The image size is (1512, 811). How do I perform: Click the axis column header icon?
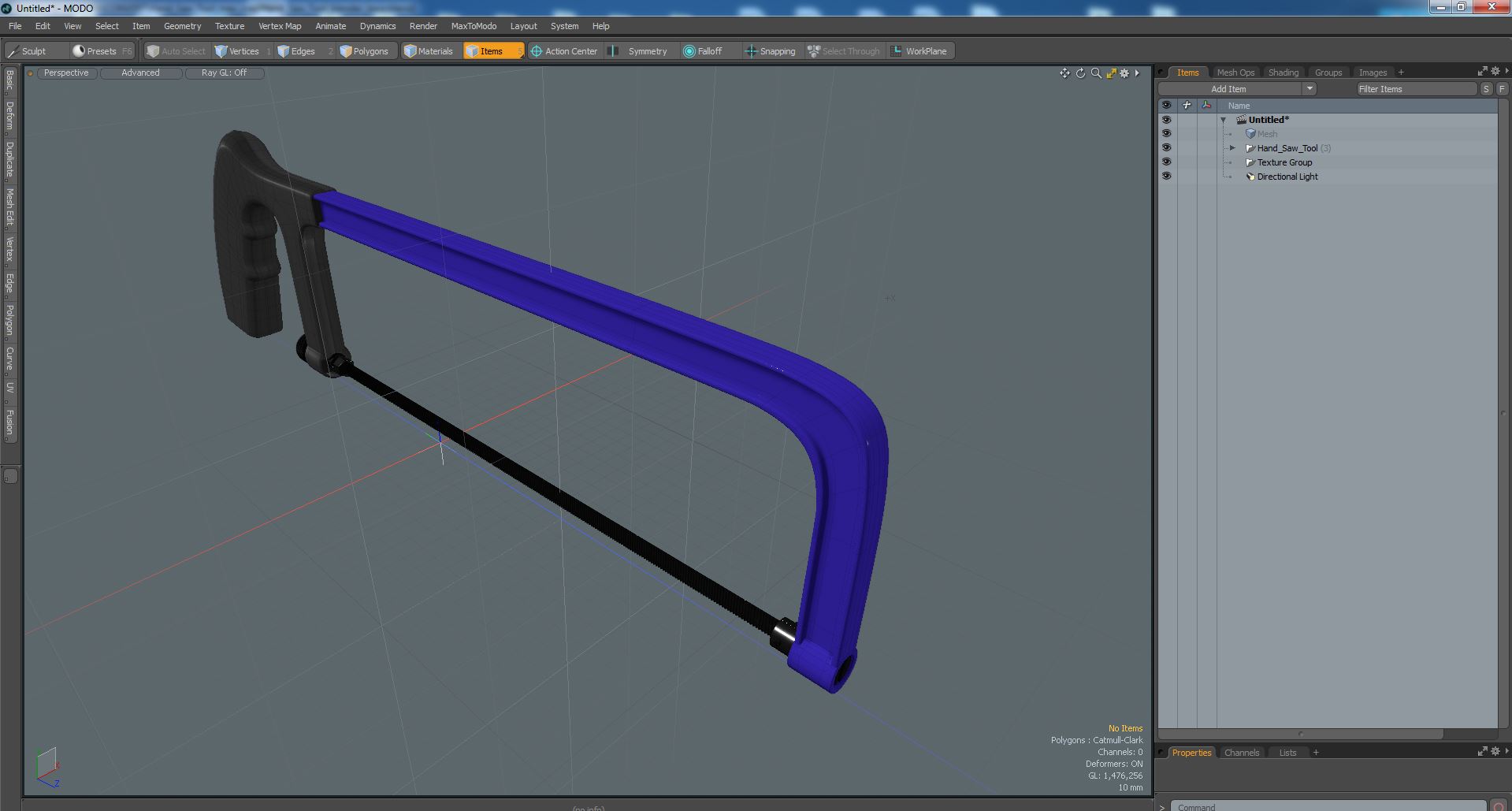click(1206, 106)
